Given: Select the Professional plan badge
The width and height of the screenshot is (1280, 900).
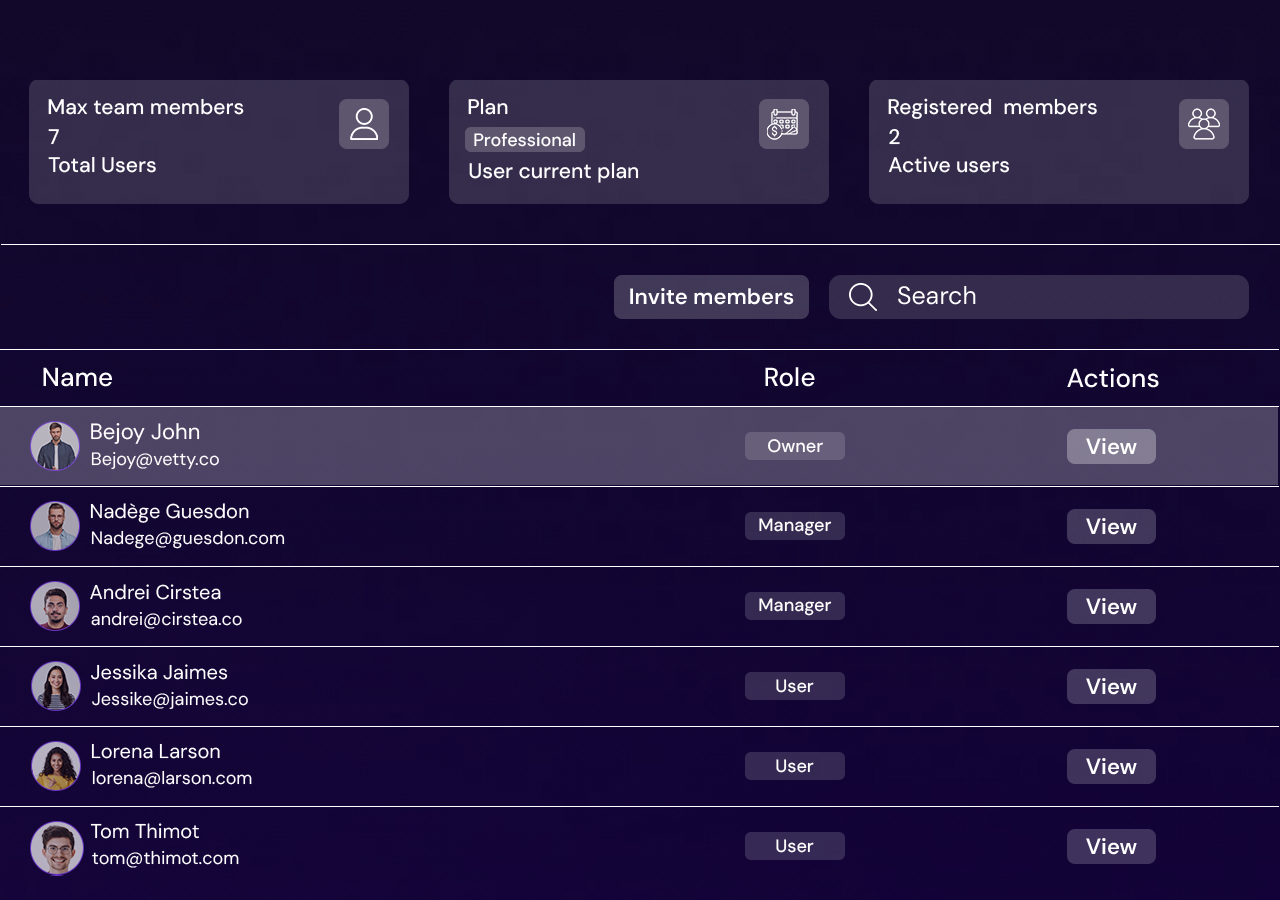Looking at the screenshot, I should (525, 140).
